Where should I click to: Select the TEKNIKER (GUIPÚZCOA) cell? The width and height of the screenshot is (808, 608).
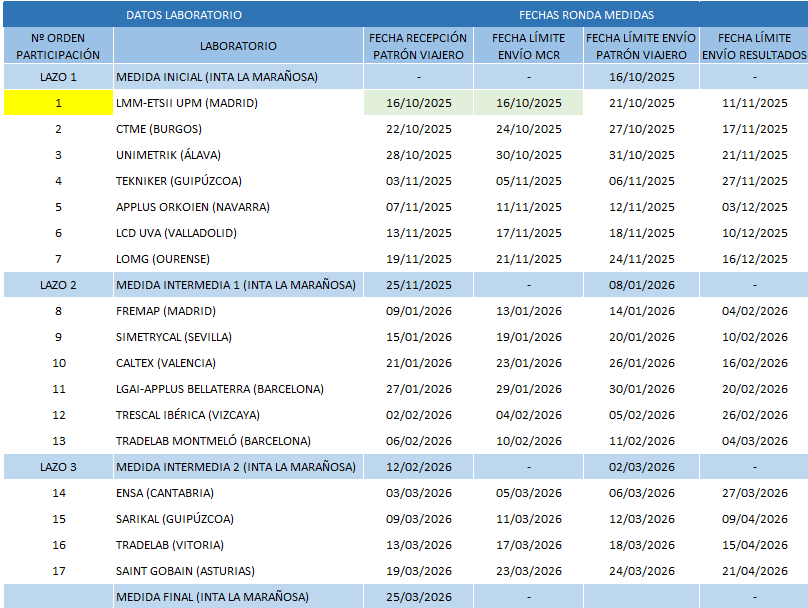(x=179, y=181)
